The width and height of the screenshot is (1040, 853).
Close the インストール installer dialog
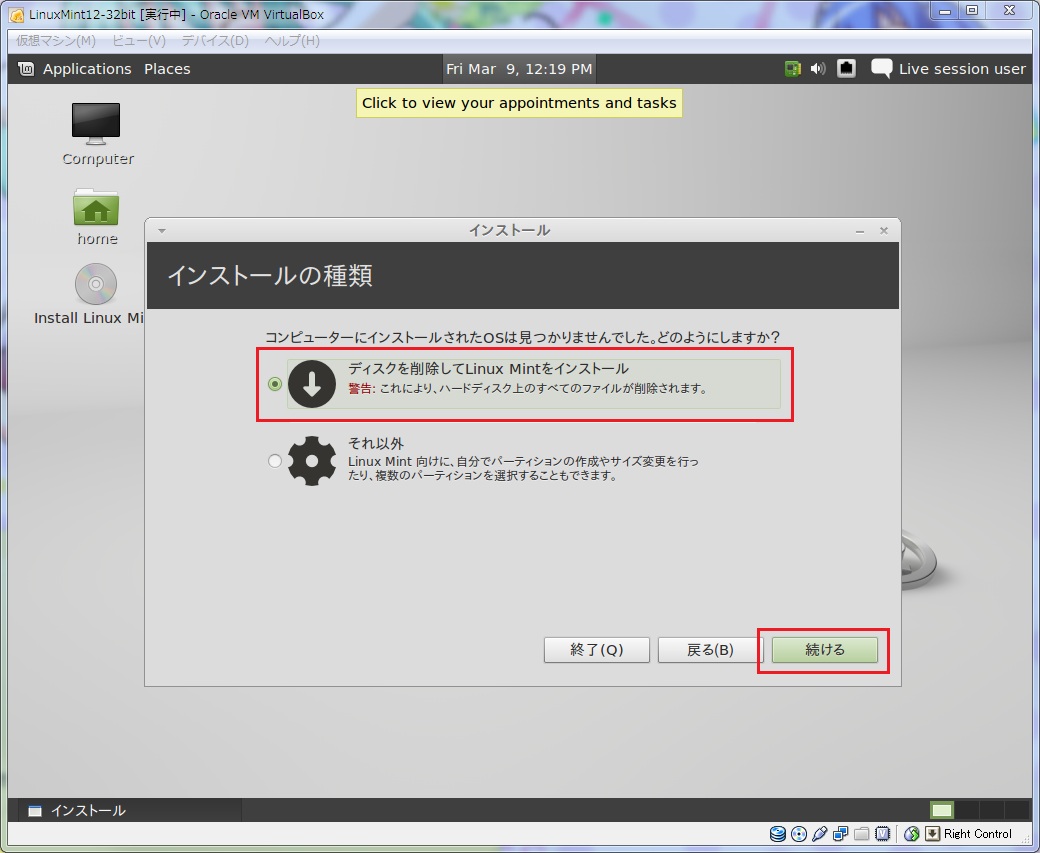point(883,230)
